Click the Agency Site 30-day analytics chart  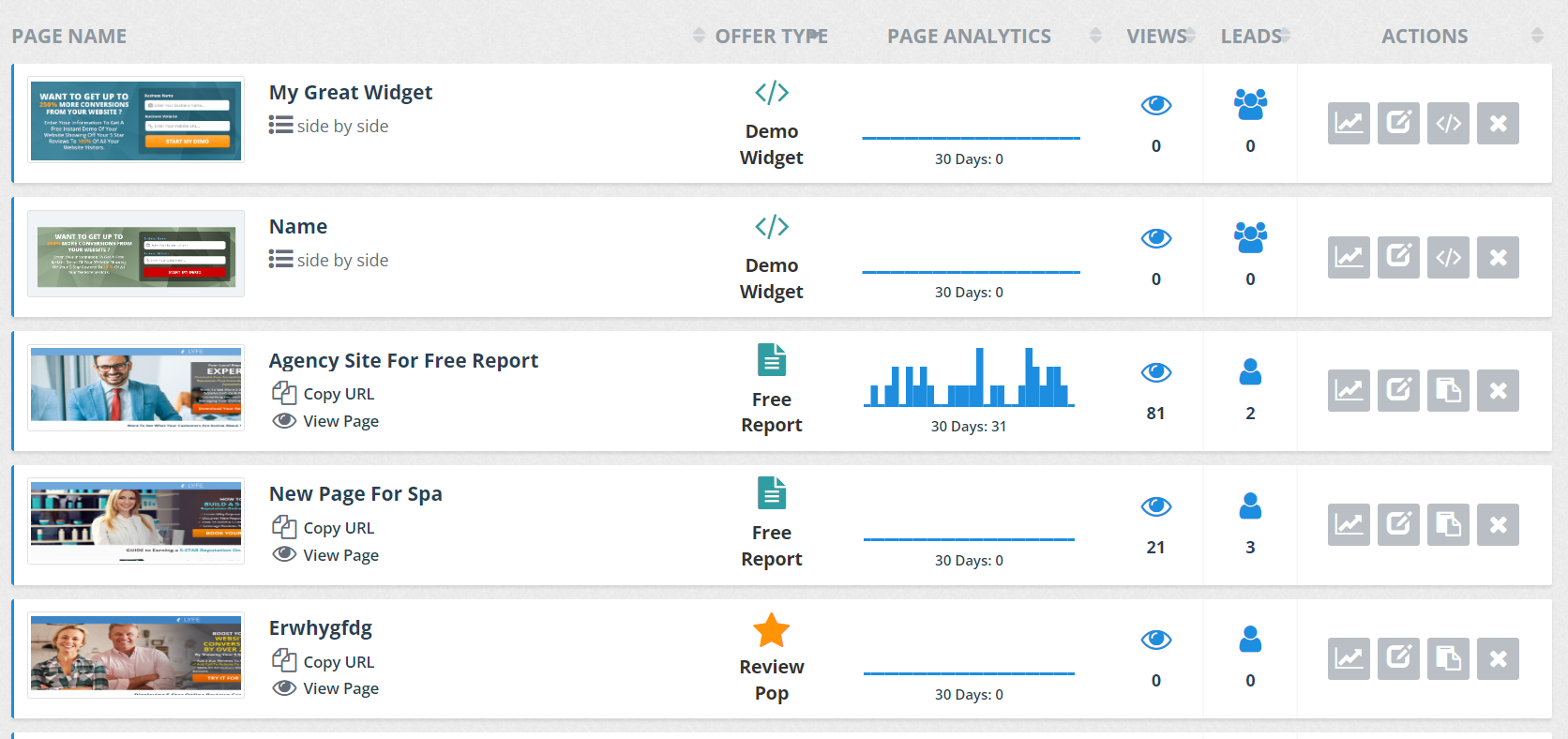point(969,378)
